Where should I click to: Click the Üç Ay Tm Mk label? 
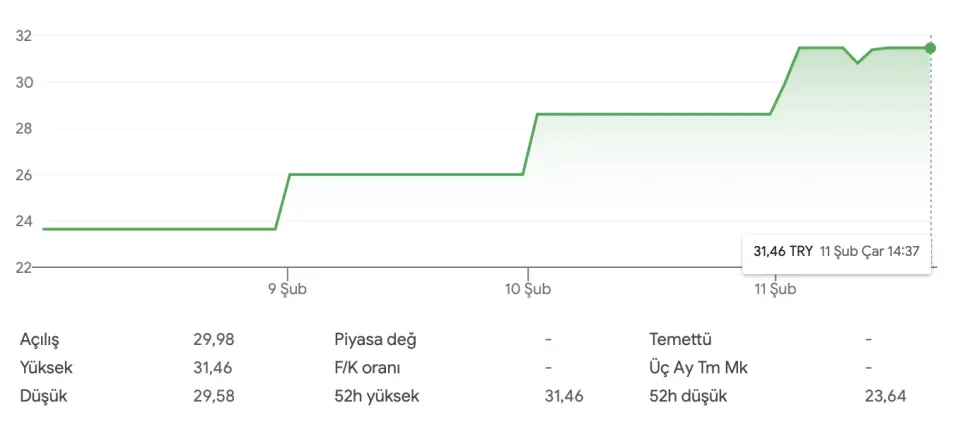coord(698,367)
